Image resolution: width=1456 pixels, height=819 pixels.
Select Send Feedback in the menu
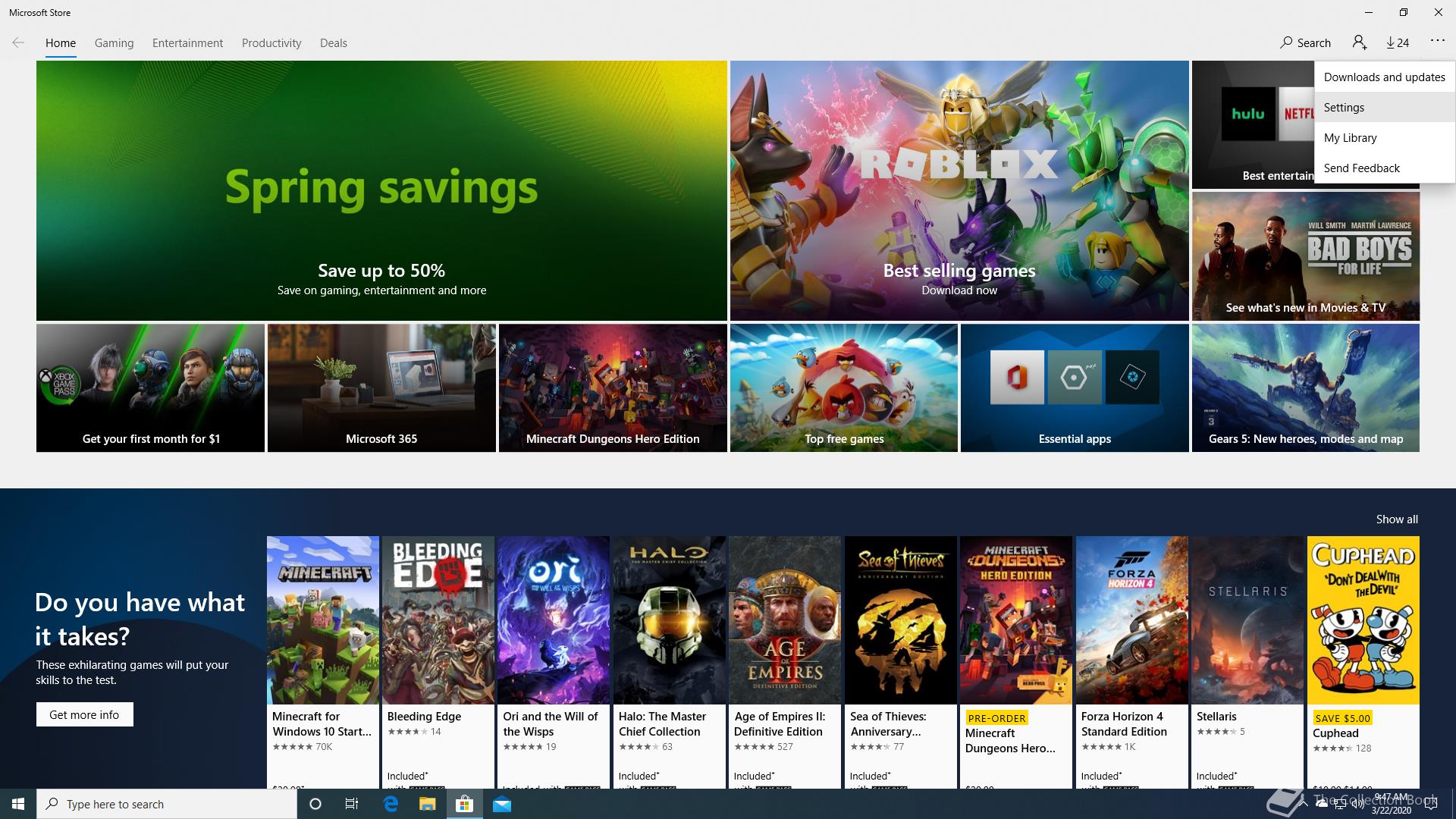(x=1384, y=168)
